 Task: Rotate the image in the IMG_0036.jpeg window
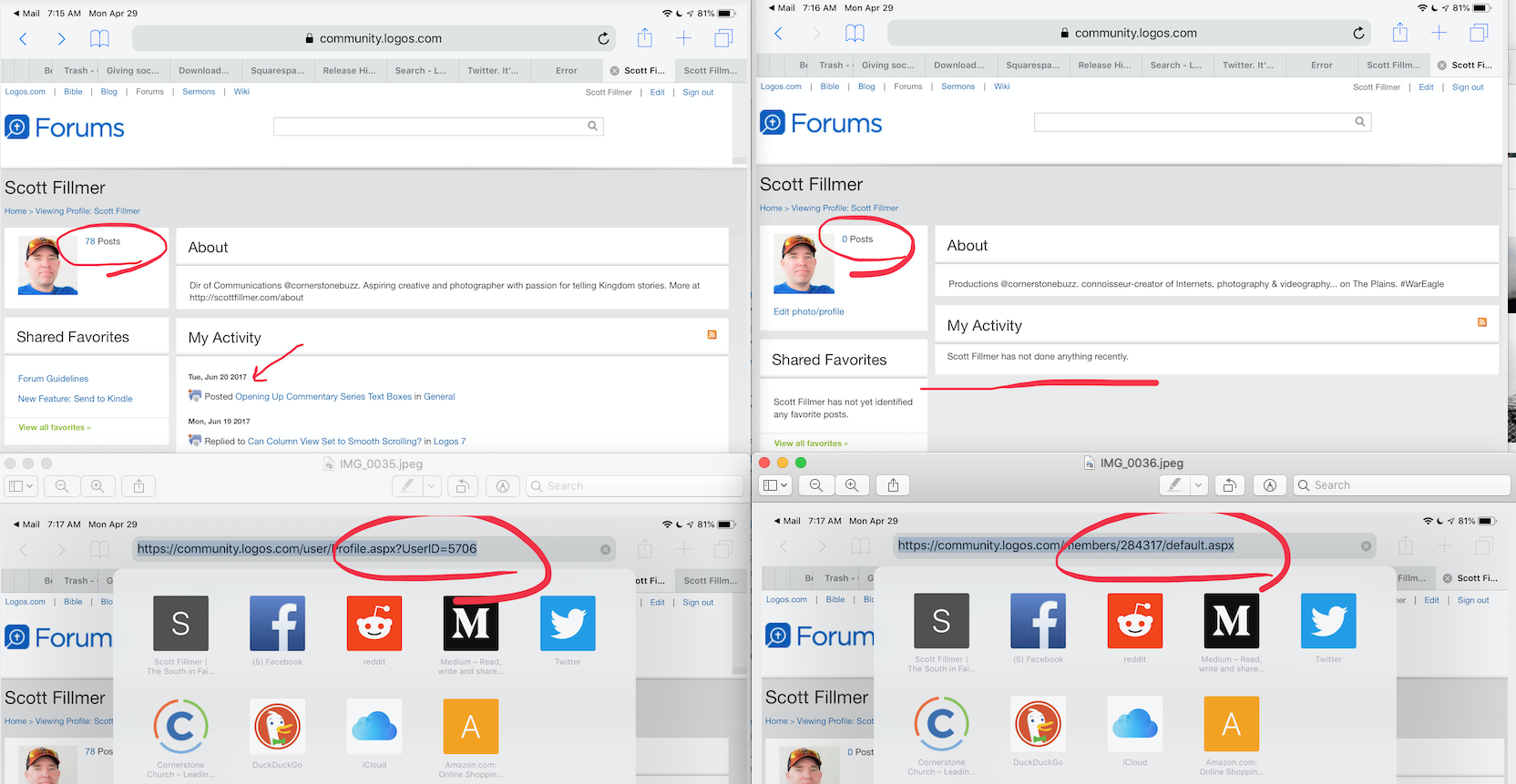tap(1229, 485)
